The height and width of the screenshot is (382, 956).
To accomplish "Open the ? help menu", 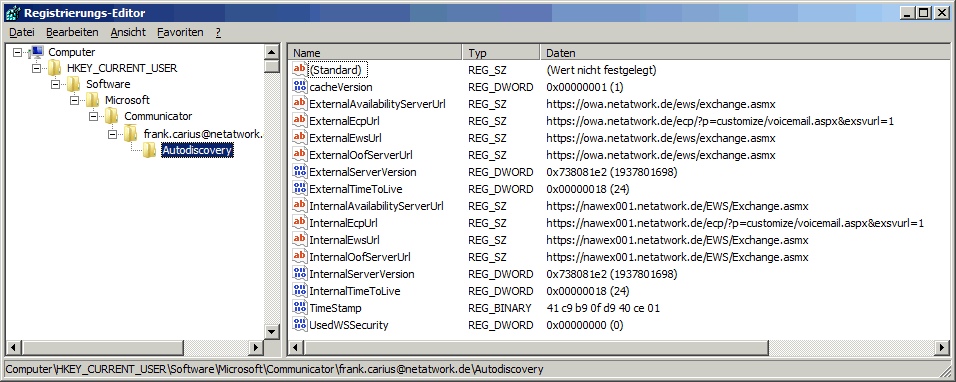I will coord(218,32).
